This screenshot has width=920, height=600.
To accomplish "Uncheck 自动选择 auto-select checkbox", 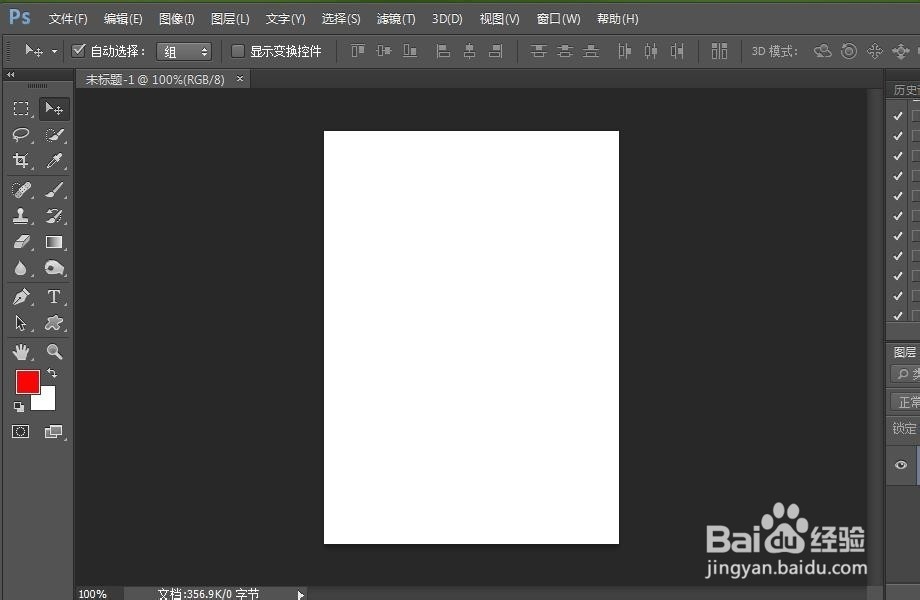I will [x=79, y=50].
